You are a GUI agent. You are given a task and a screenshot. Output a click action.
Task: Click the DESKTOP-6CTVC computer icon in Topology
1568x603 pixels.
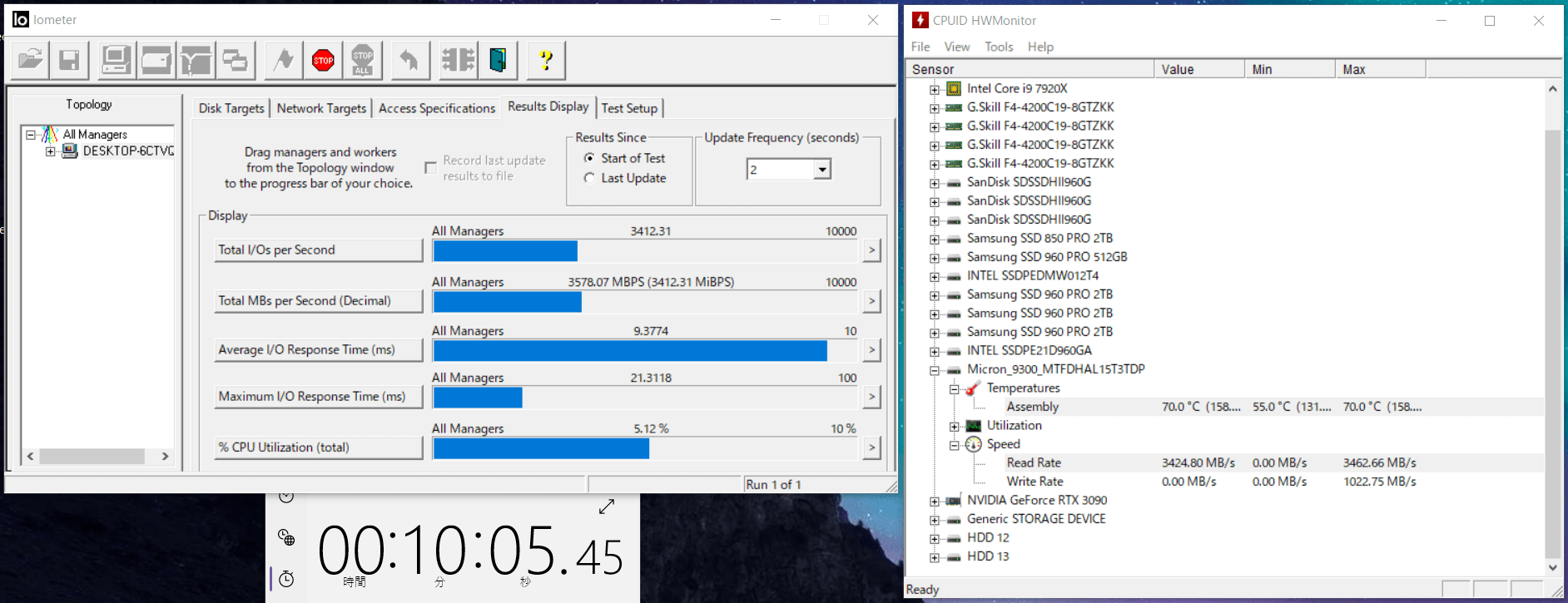coord(70,151)
